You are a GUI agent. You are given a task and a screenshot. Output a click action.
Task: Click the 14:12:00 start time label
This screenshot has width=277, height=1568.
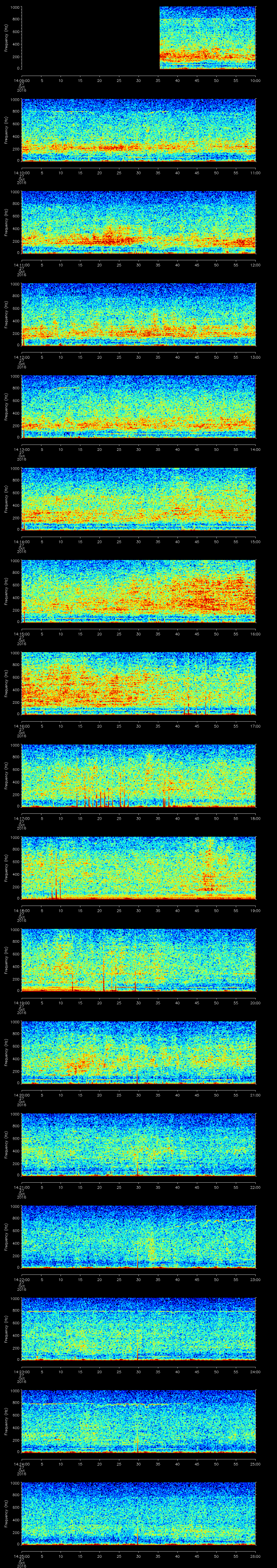tap(22, 357)
